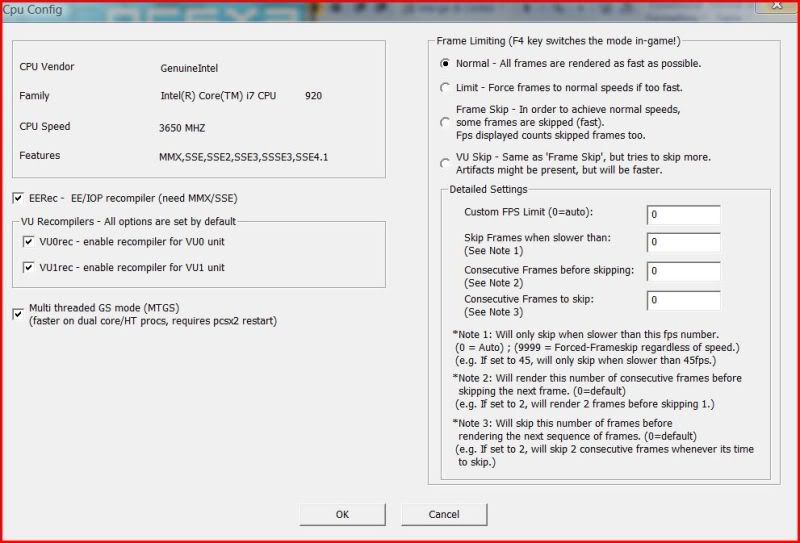Screen dimensions: 800x543
Task: Click the 'CPU Speed' label
Action: 45,127
